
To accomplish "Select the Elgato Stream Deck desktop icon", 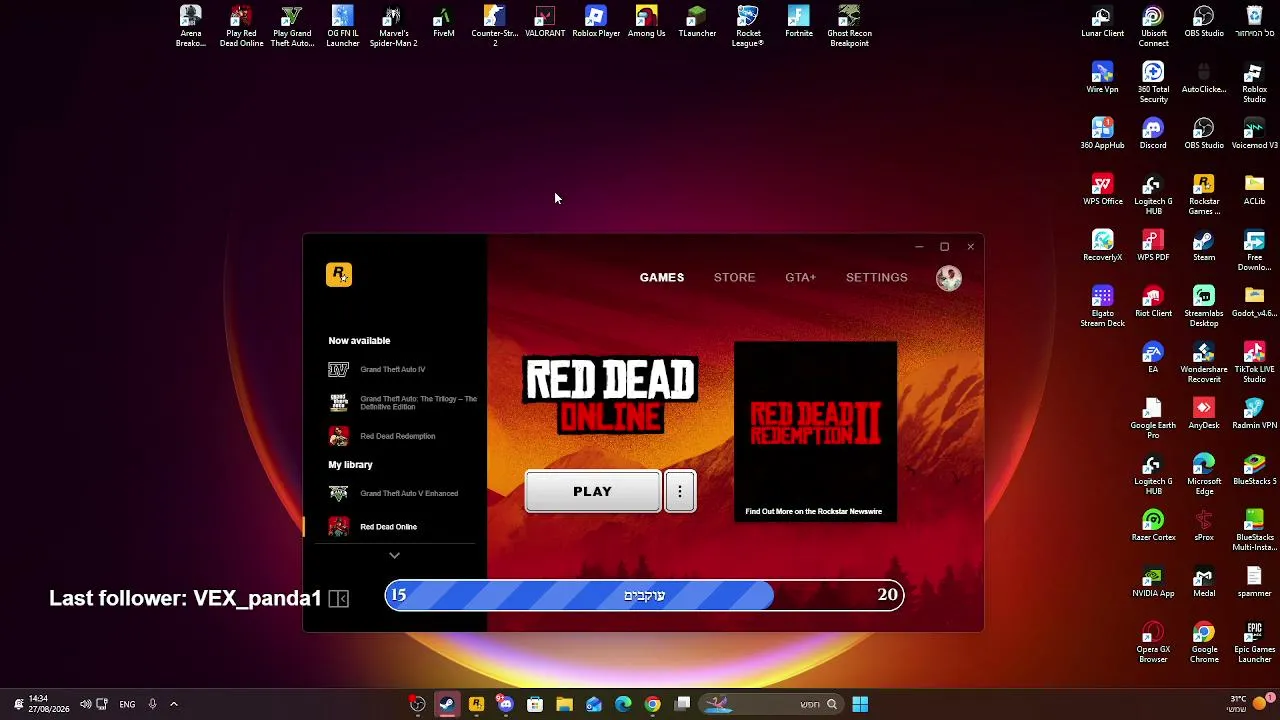I will coord(1102,307).
